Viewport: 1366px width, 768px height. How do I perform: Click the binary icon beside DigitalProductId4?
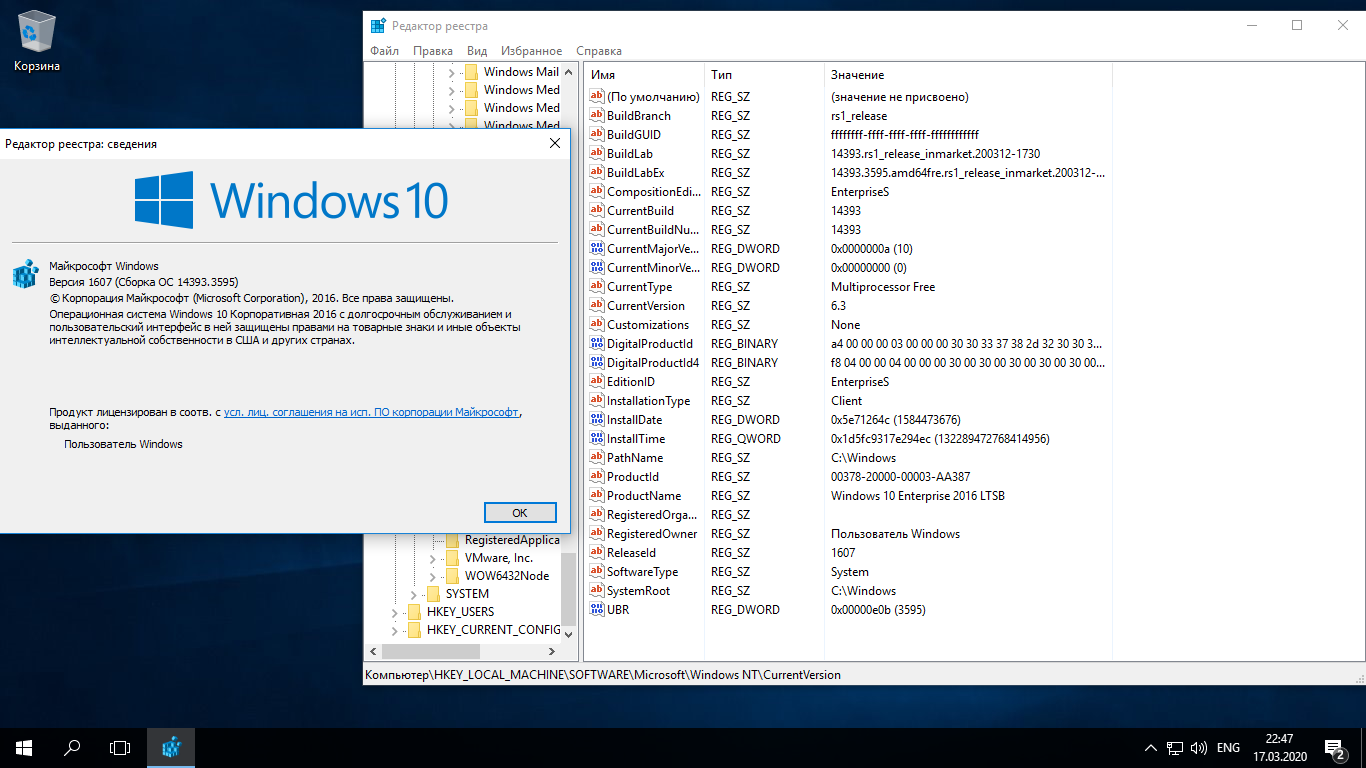[x=597, y=363]
